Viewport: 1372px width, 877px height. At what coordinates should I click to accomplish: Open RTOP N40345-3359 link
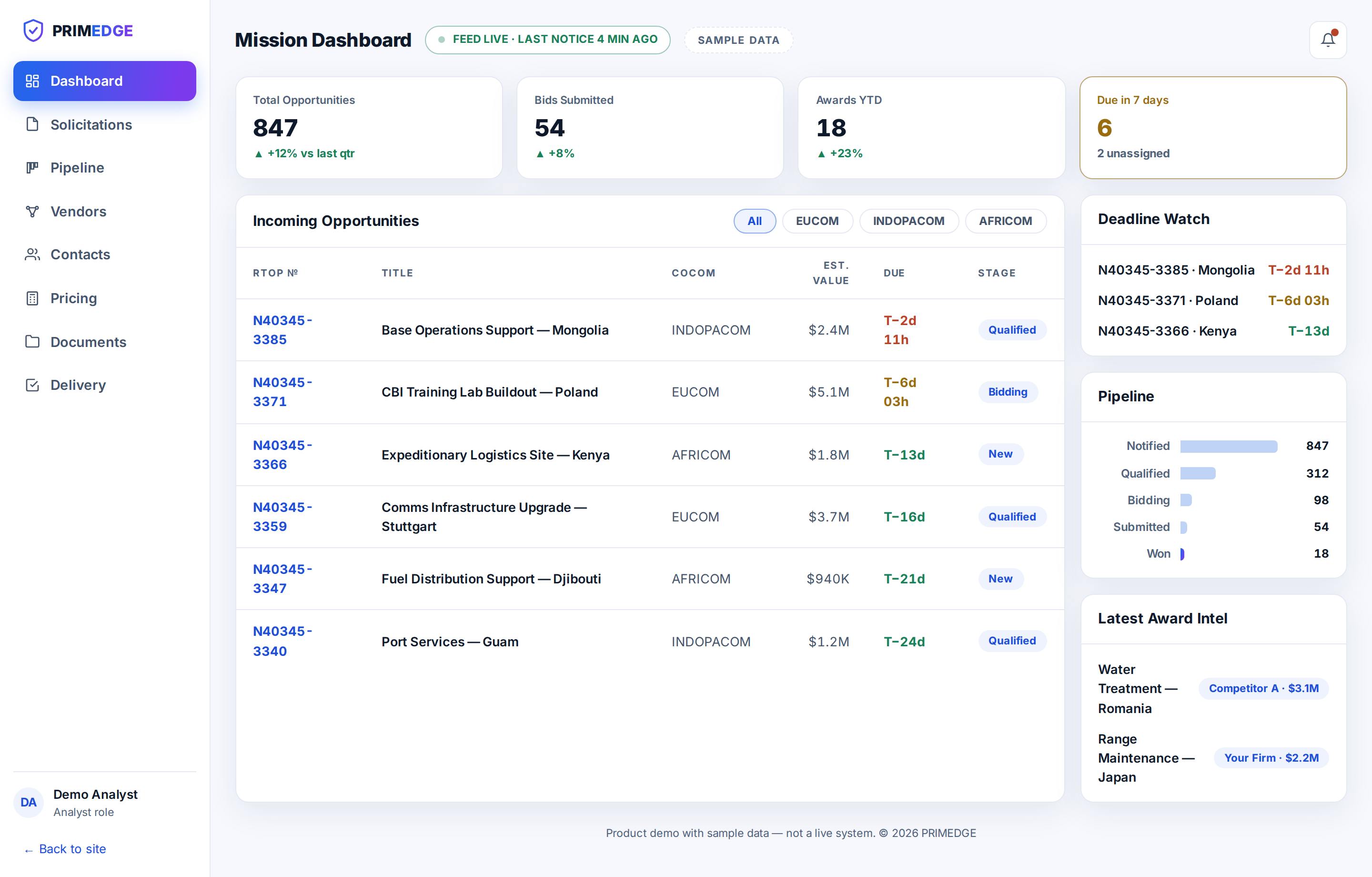click(x=282, y=517)
